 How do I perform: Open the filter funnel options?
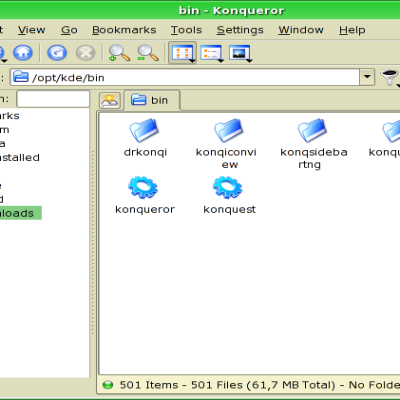[x=389, y=77]
